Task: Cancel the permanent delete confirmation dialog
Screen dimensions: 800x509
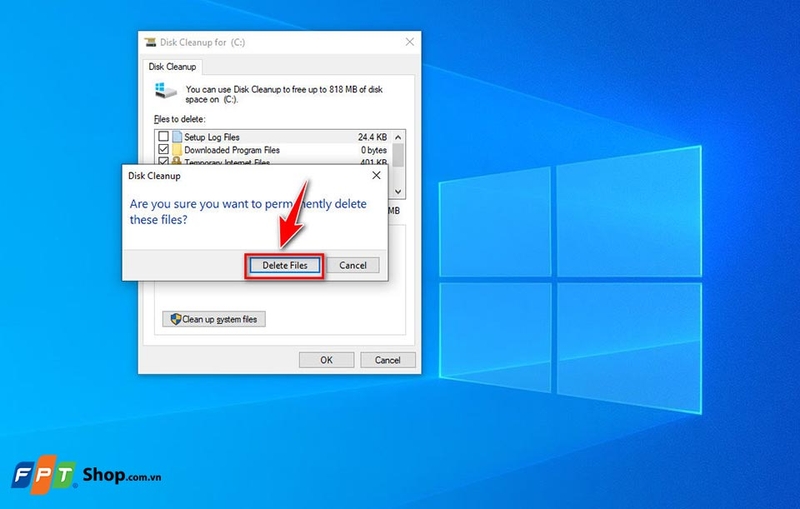Action: 353,265
